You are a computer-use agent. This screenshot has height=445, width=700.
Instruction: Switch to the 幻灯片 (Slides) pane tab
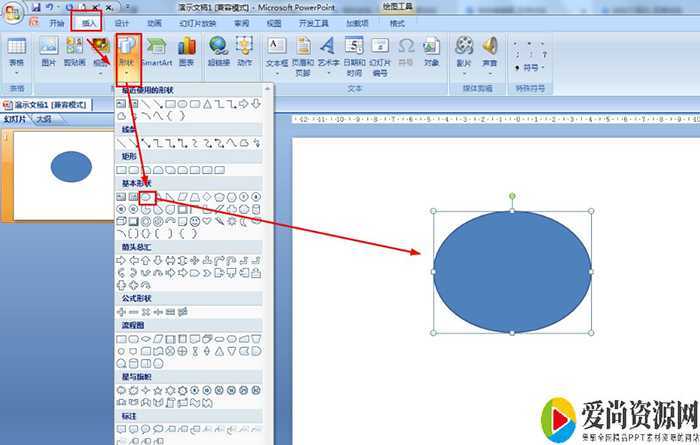point(15,119)
